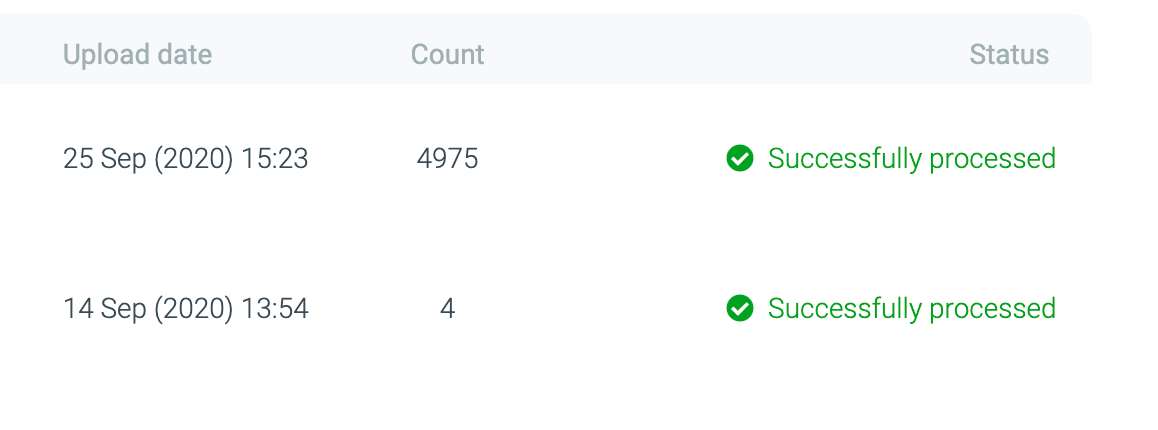Click the count value 4975
This screenshot has height=430, width=1158.
[x=447, y=158]
